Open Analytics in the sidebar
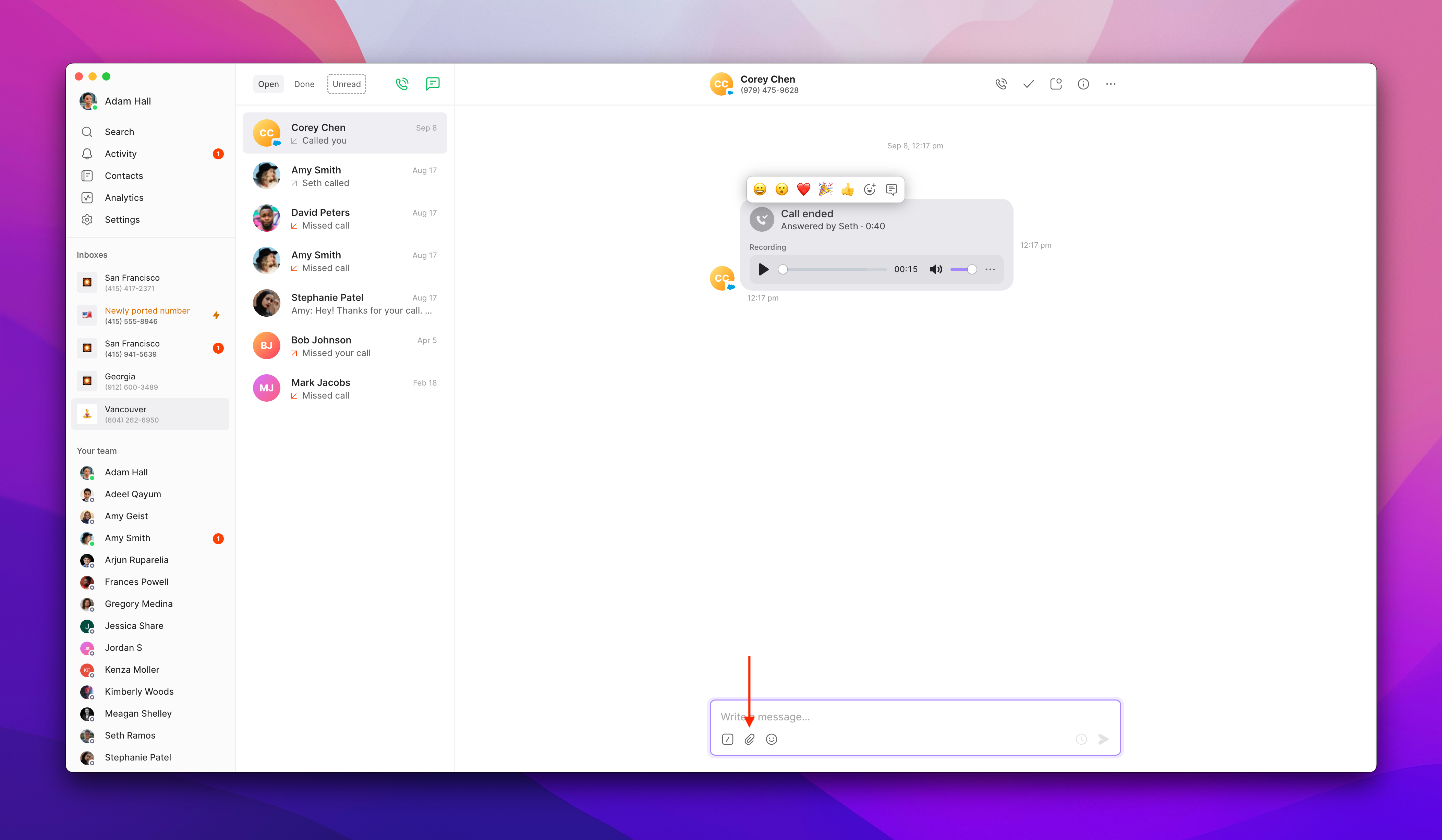This screenshot has height=840, width=1442. pos(150,197)
